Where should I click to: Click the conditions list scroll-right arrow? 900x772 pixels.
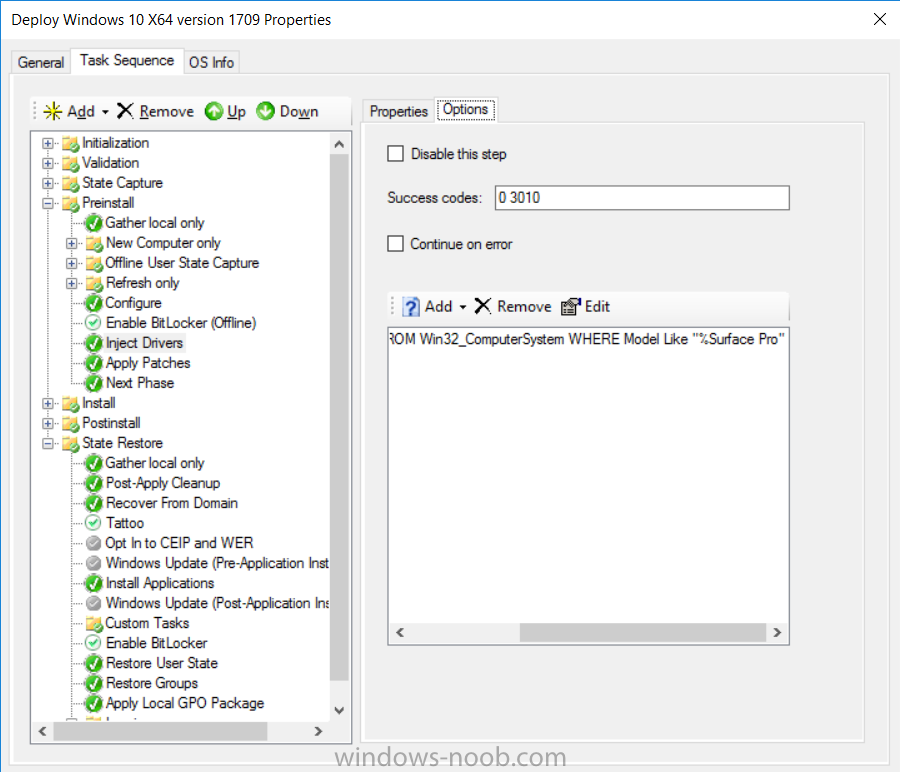tap(777, 633)
